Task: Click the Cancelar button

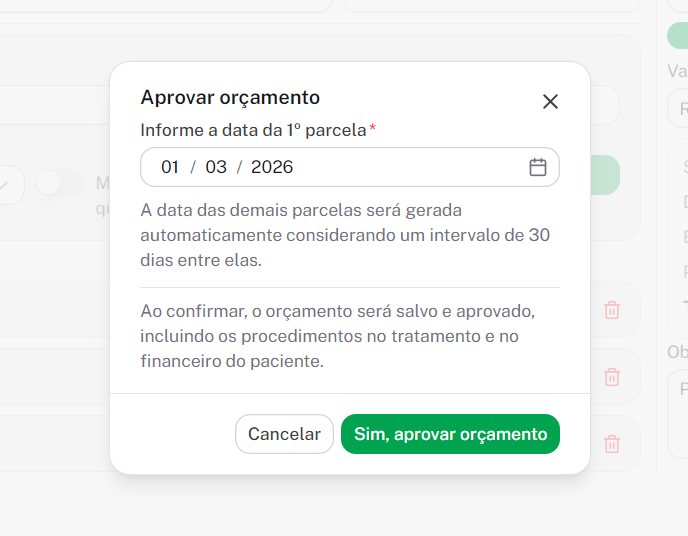Action: (x=284, y=434)
